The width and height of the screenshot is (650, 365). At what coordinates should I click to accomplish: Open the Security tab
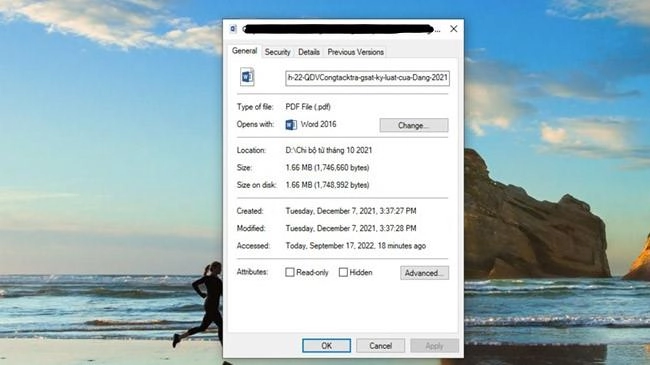point(277,52)
